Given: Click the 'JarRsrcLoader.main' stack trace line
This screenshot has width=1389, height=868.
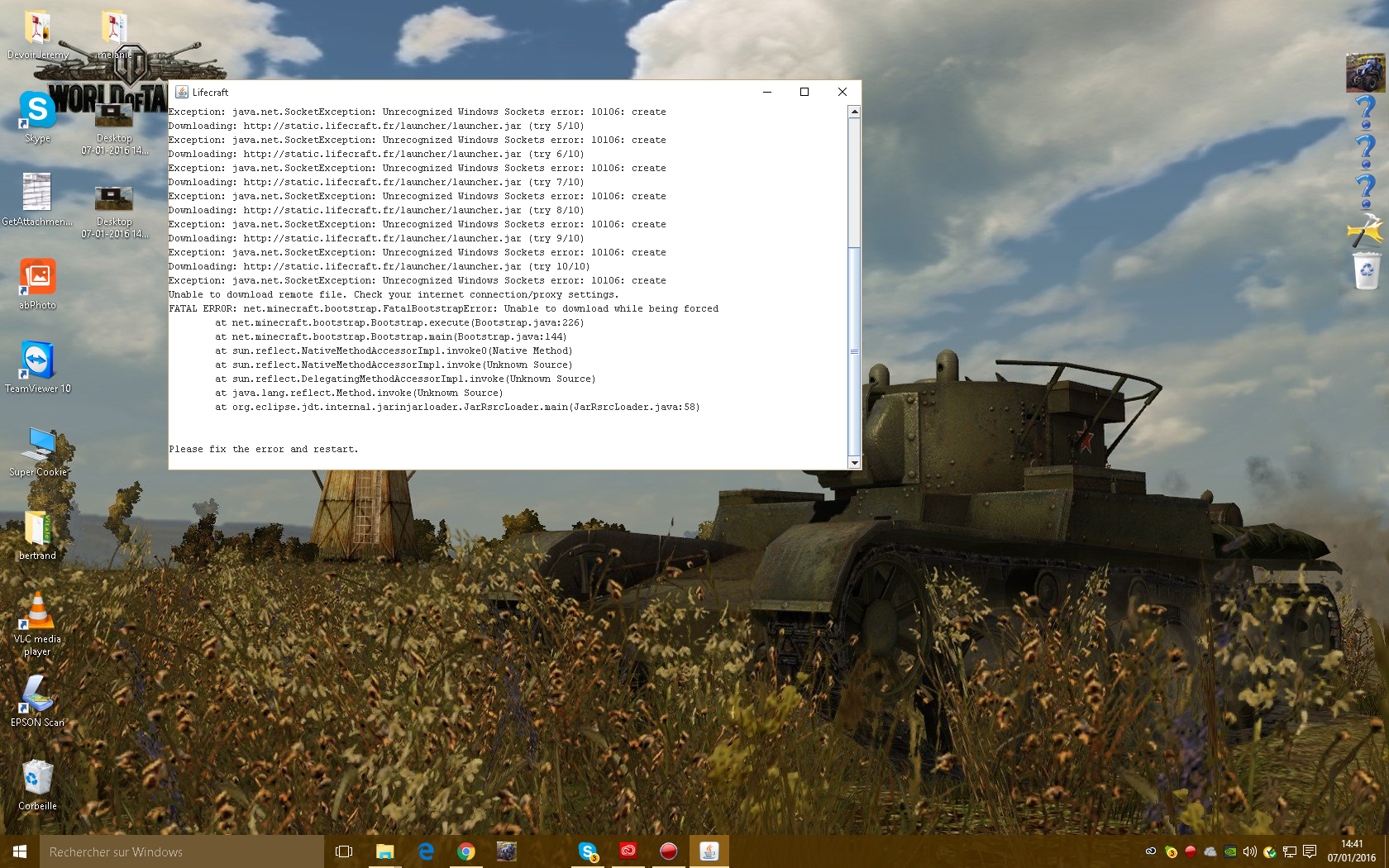Looking at the screenshot, I should click(457, 407).
